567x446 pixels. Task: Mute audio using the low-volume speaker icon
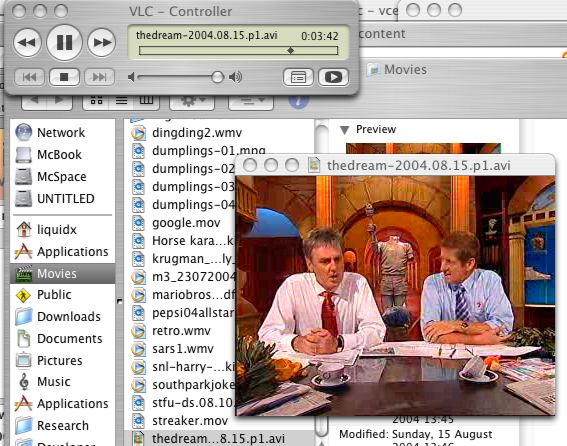pos(131,77)
